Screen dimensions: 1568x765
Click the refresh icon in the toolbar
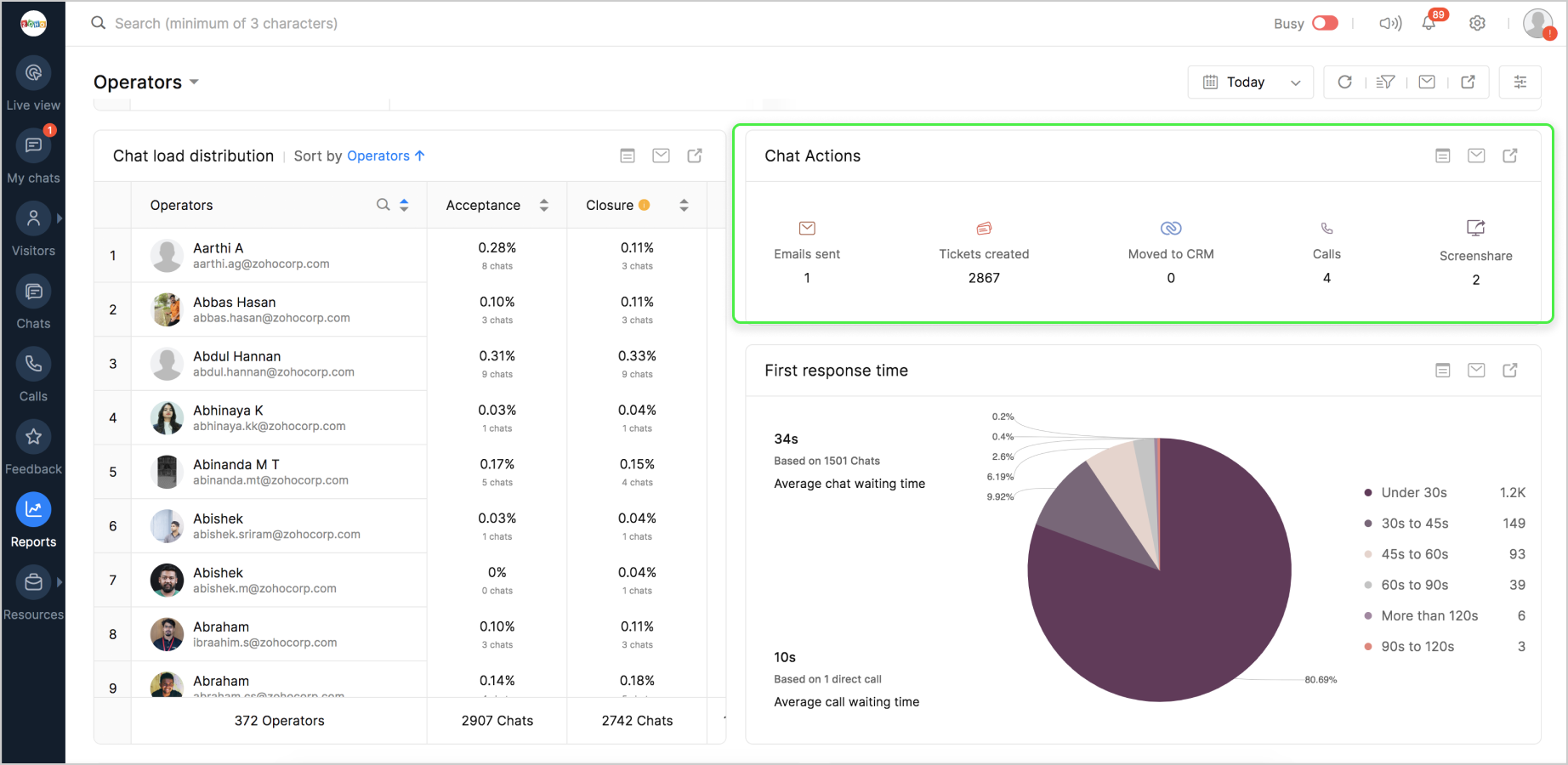[1344, 82]
